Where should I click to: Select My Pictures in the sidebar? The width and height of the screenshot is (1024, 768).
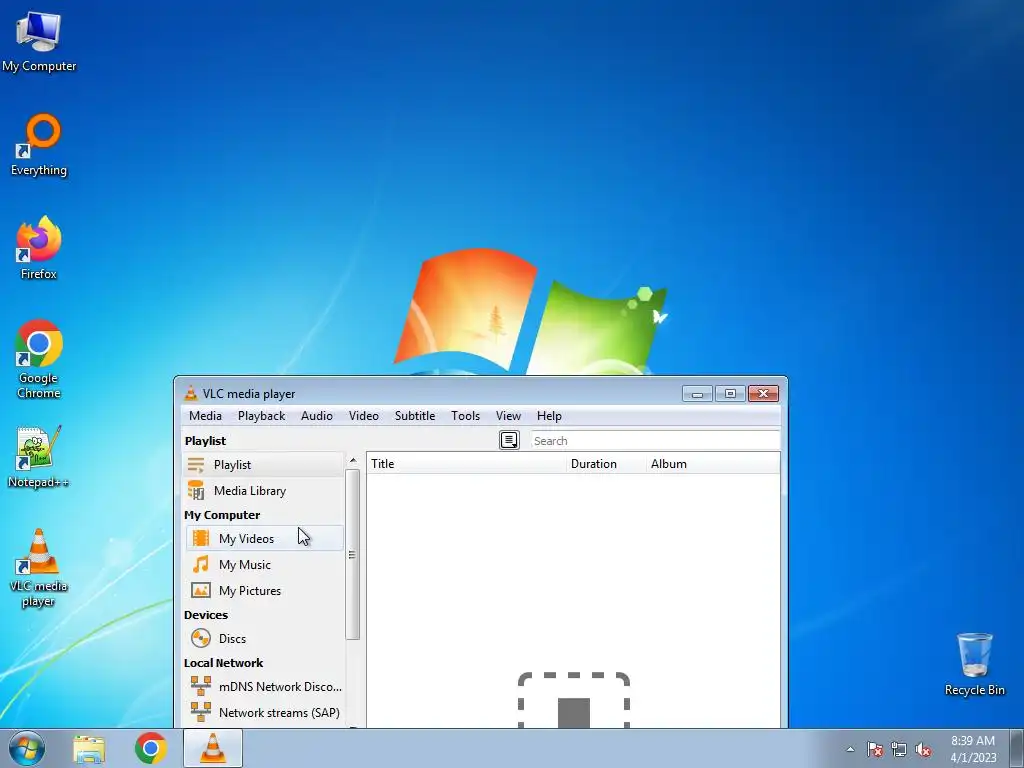pyautogui.click(x=264, y=590)
